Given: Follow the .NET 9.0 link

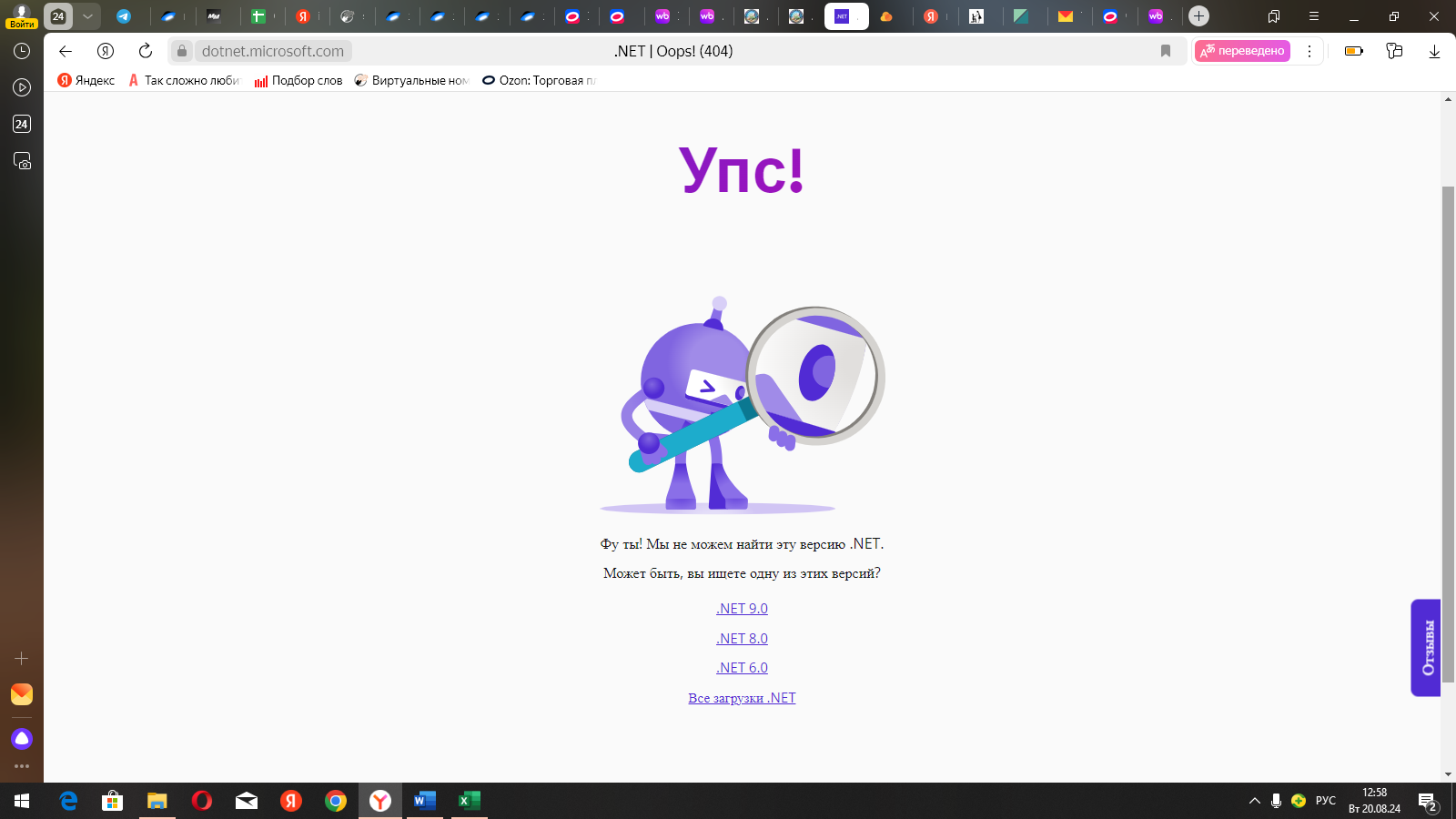Looking at the screenshot, I should 742,609.
